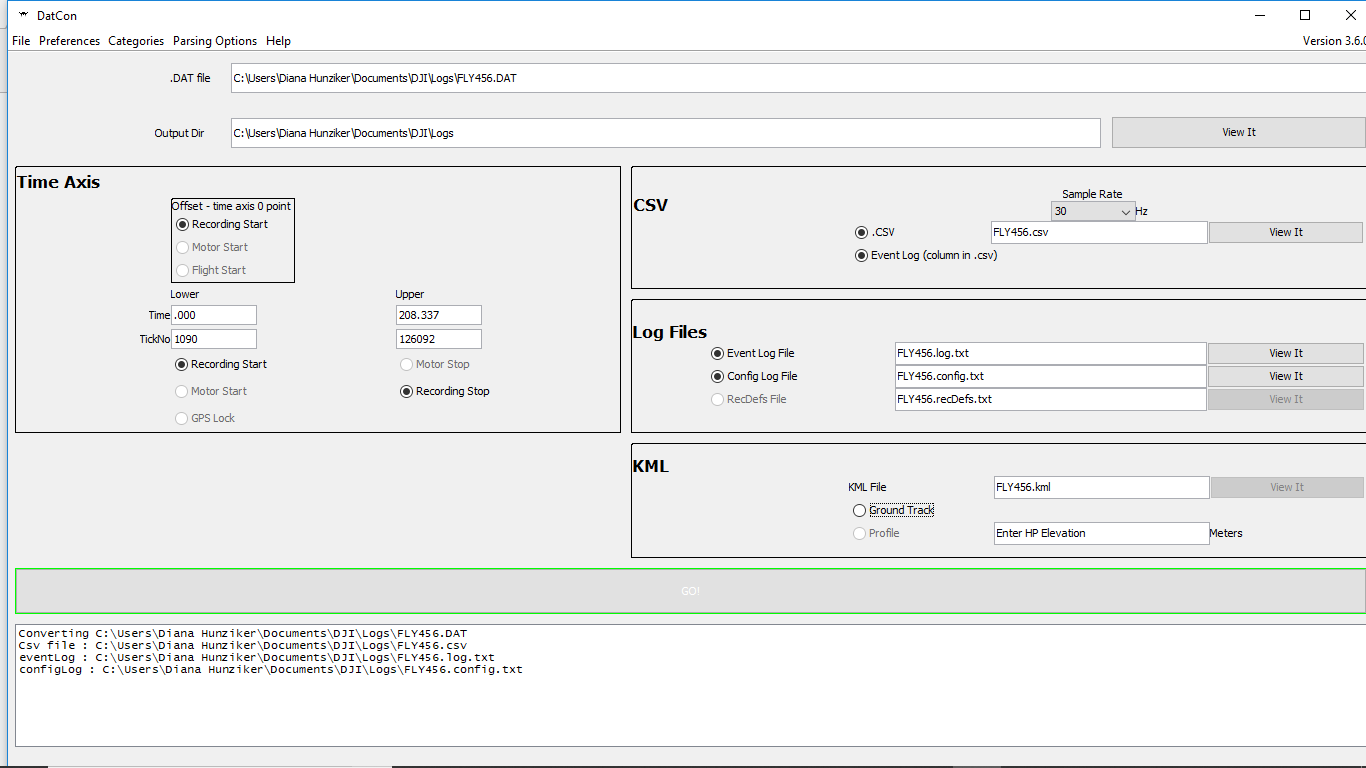1366x768 pixels.
Task: Click the 'Csv file' log line
Action: (x=243, y=646)
